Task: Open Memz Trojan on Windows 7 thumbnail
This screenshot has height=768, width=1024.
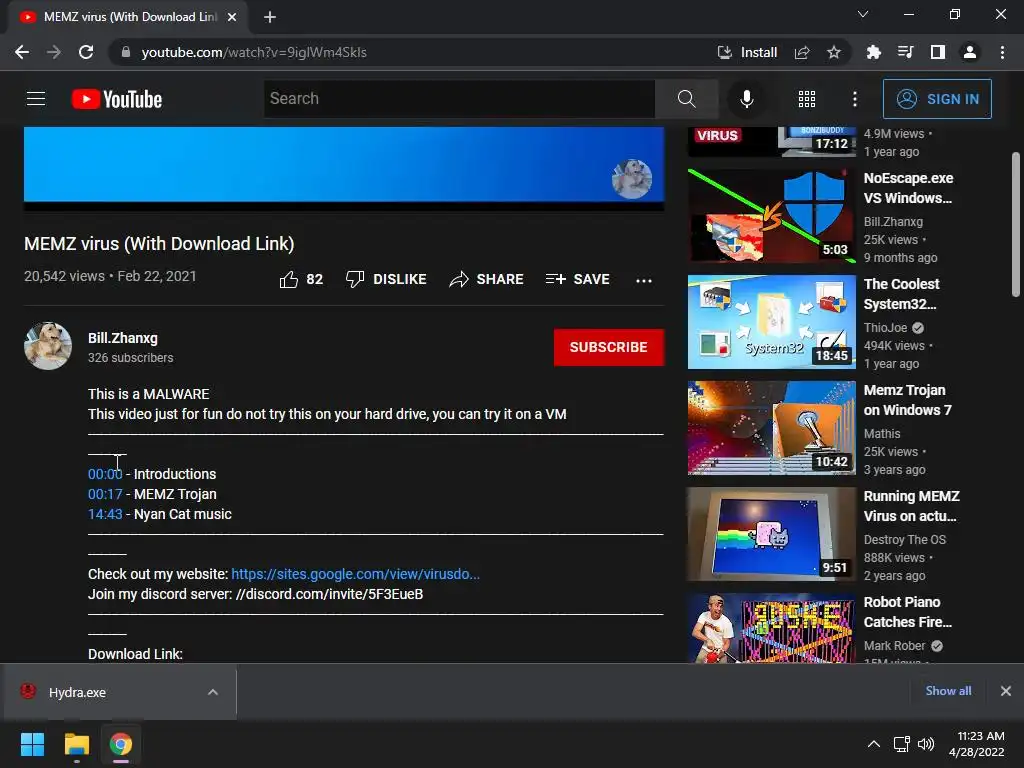Action: click(x=771, y=428)
